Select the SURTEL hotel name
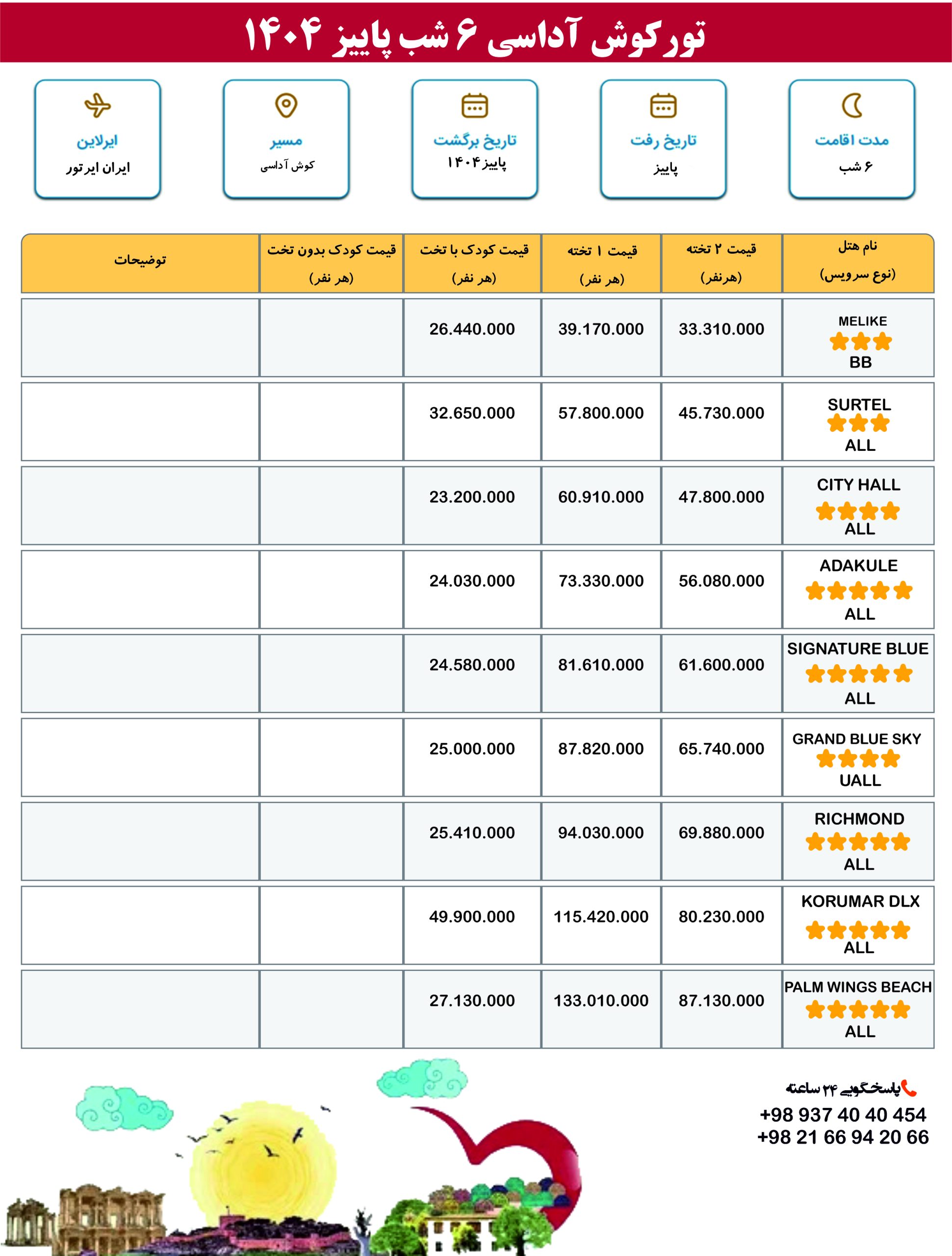 pyautogui.click(x=859, y=404)
